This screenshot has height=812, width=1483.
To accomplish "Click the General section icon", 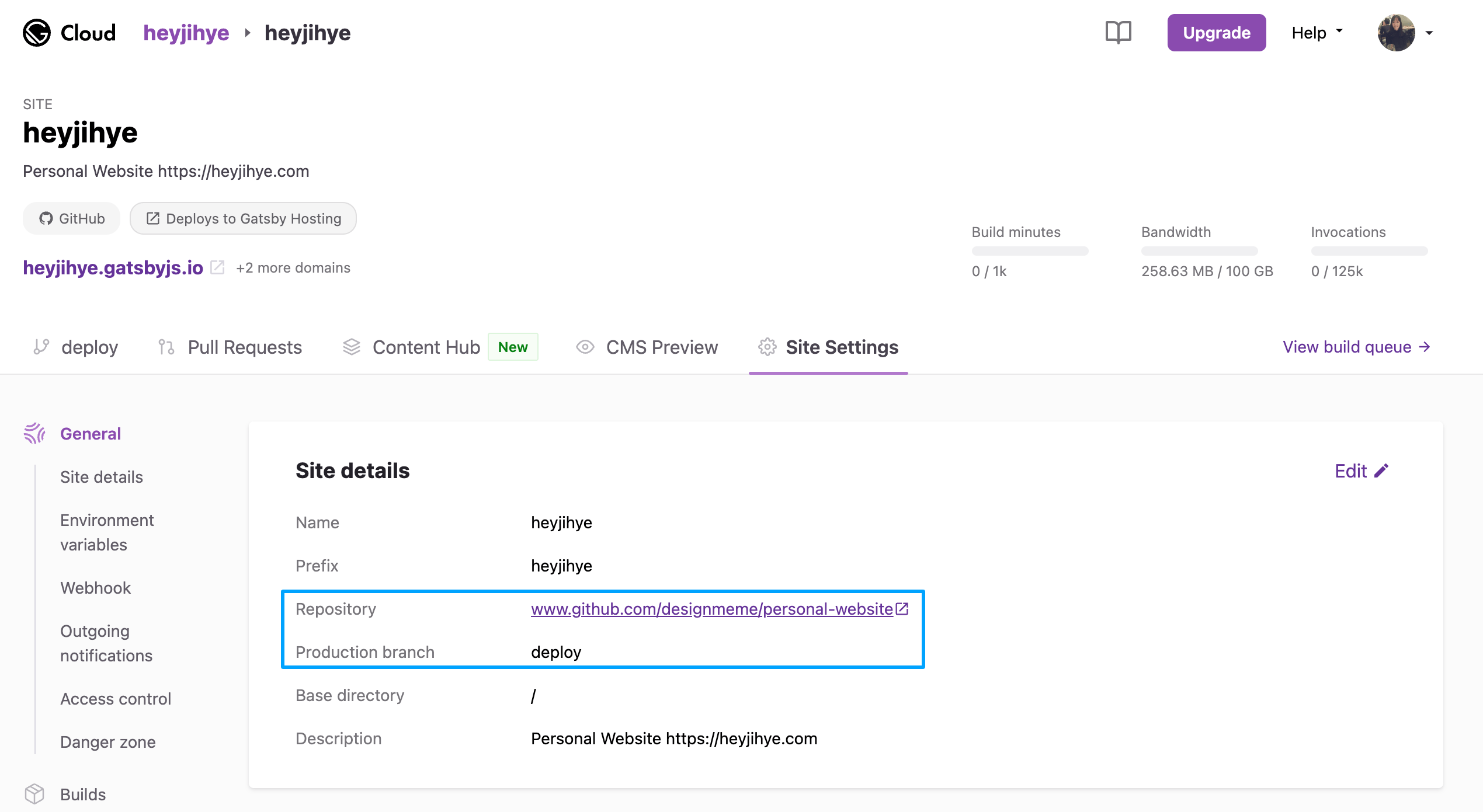I will pos(34,433).
